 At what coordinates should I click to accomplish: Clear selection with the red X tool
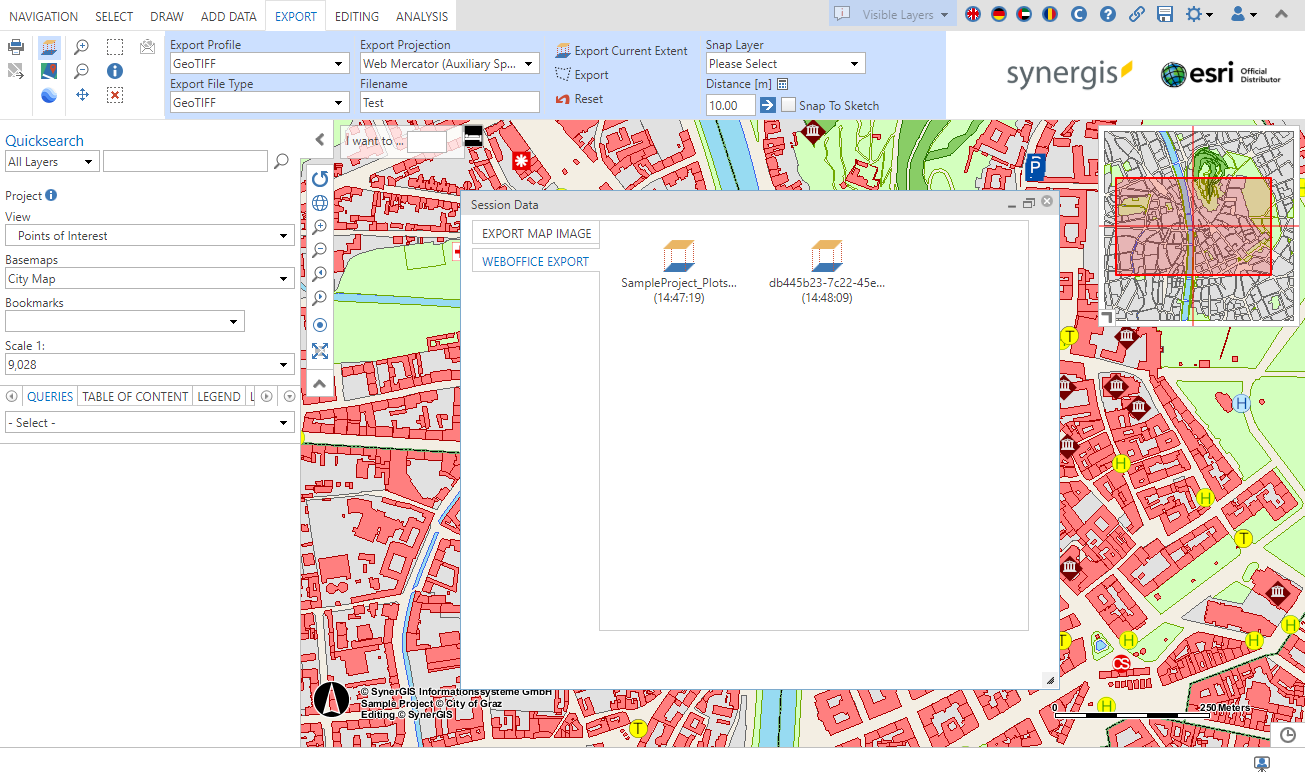113,95
